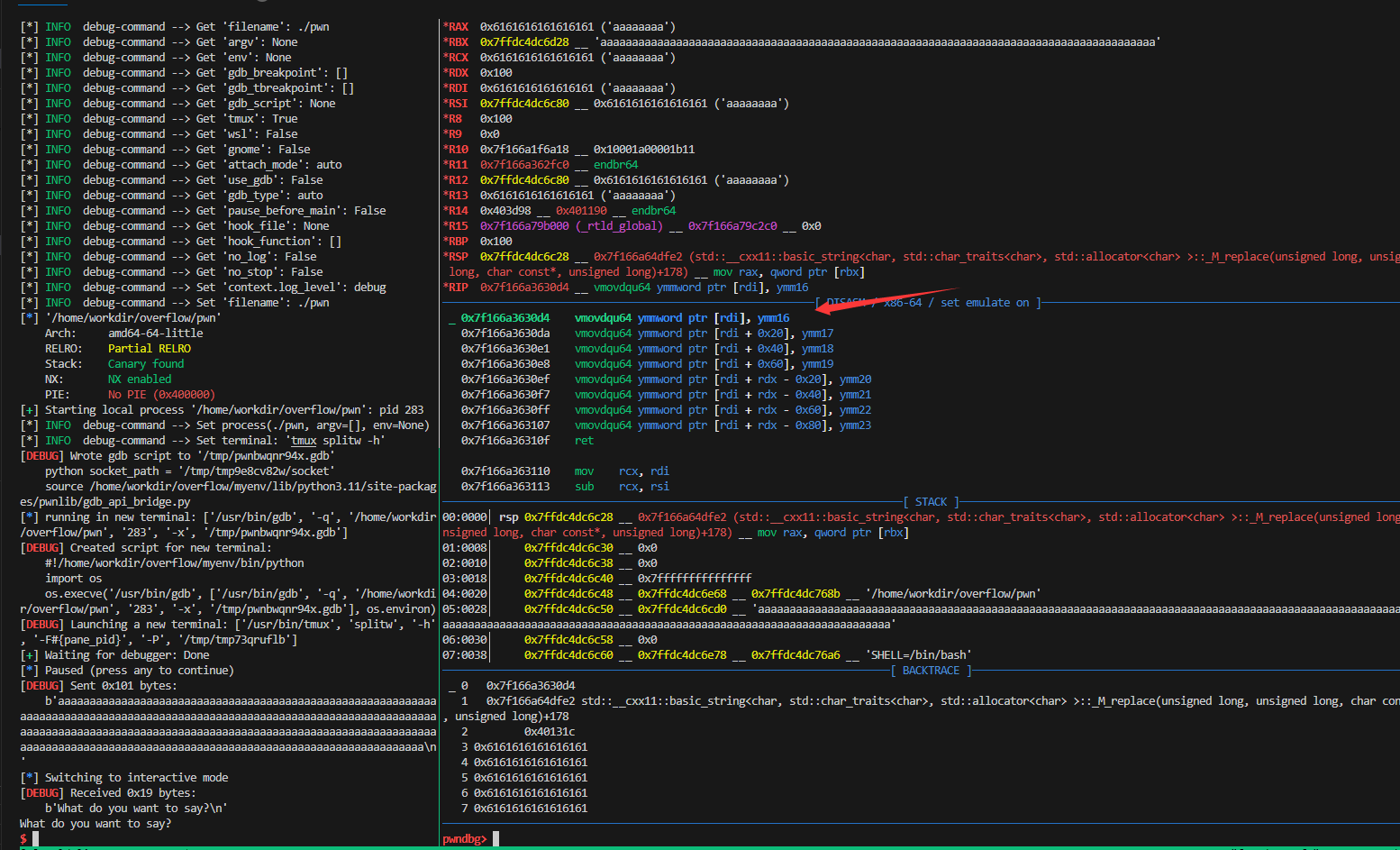
Task: Click the 'Canary found' checksec value
Action: (x=146, y=364)
